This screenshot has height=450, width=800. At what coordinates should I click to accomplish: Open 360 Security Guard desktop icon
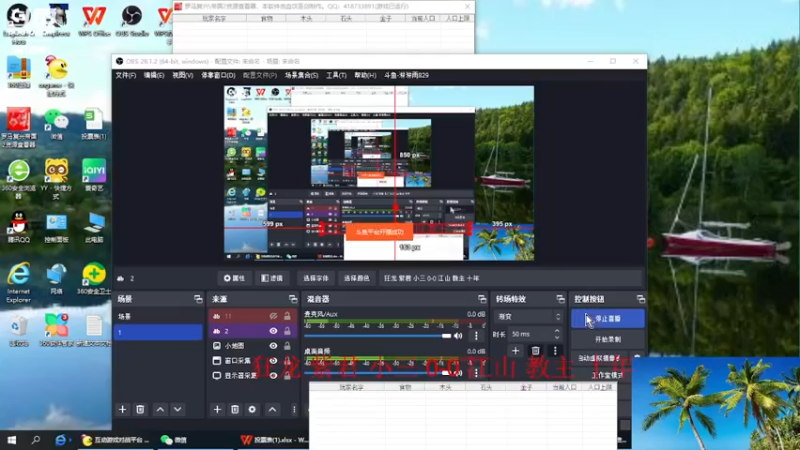94,279
